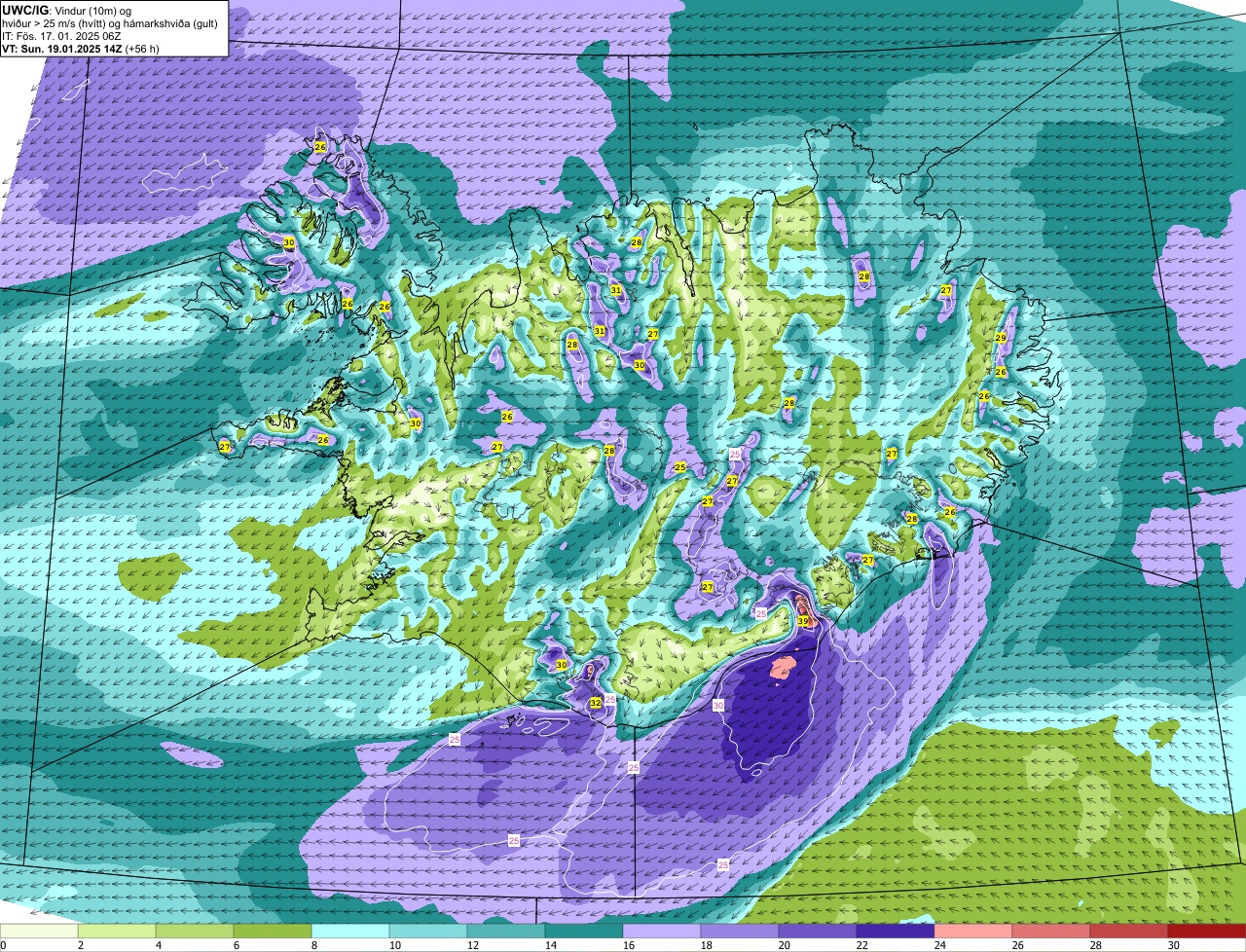
Task: Select the lavender 16–18 scale swatch
Action: click(x=662, y=932)
